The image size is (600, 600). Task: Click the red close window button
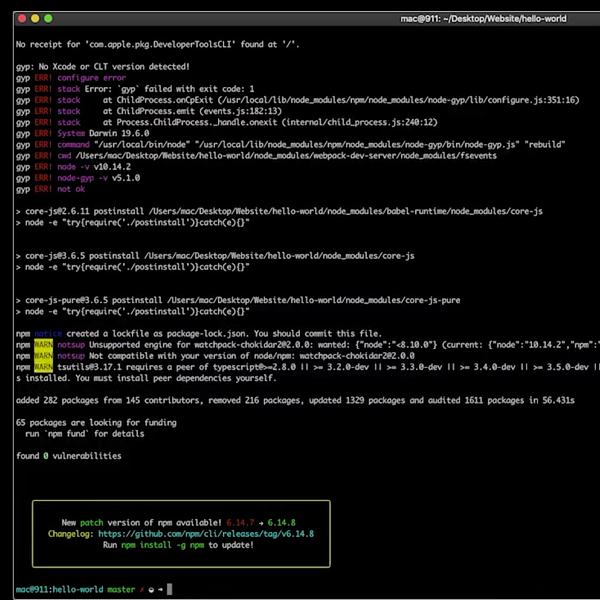[x=21, y=19]
